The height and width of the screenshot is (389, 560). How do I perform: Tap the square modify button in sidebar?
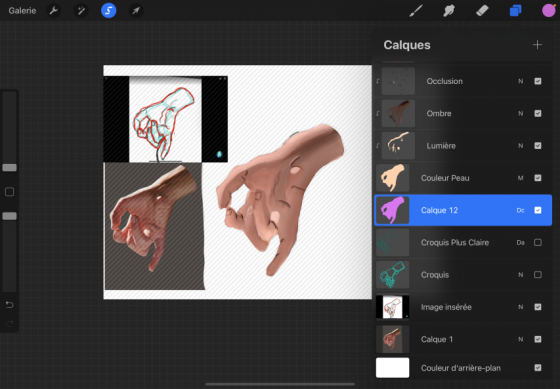(x=10, y=192)
